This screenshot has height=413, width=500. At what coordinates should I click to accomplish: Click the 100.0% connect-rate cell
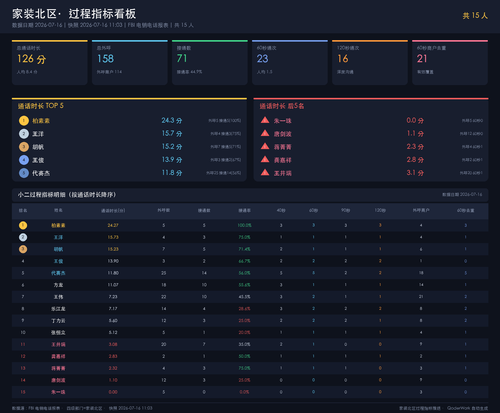pyautogui.click(x=244, y=225)
